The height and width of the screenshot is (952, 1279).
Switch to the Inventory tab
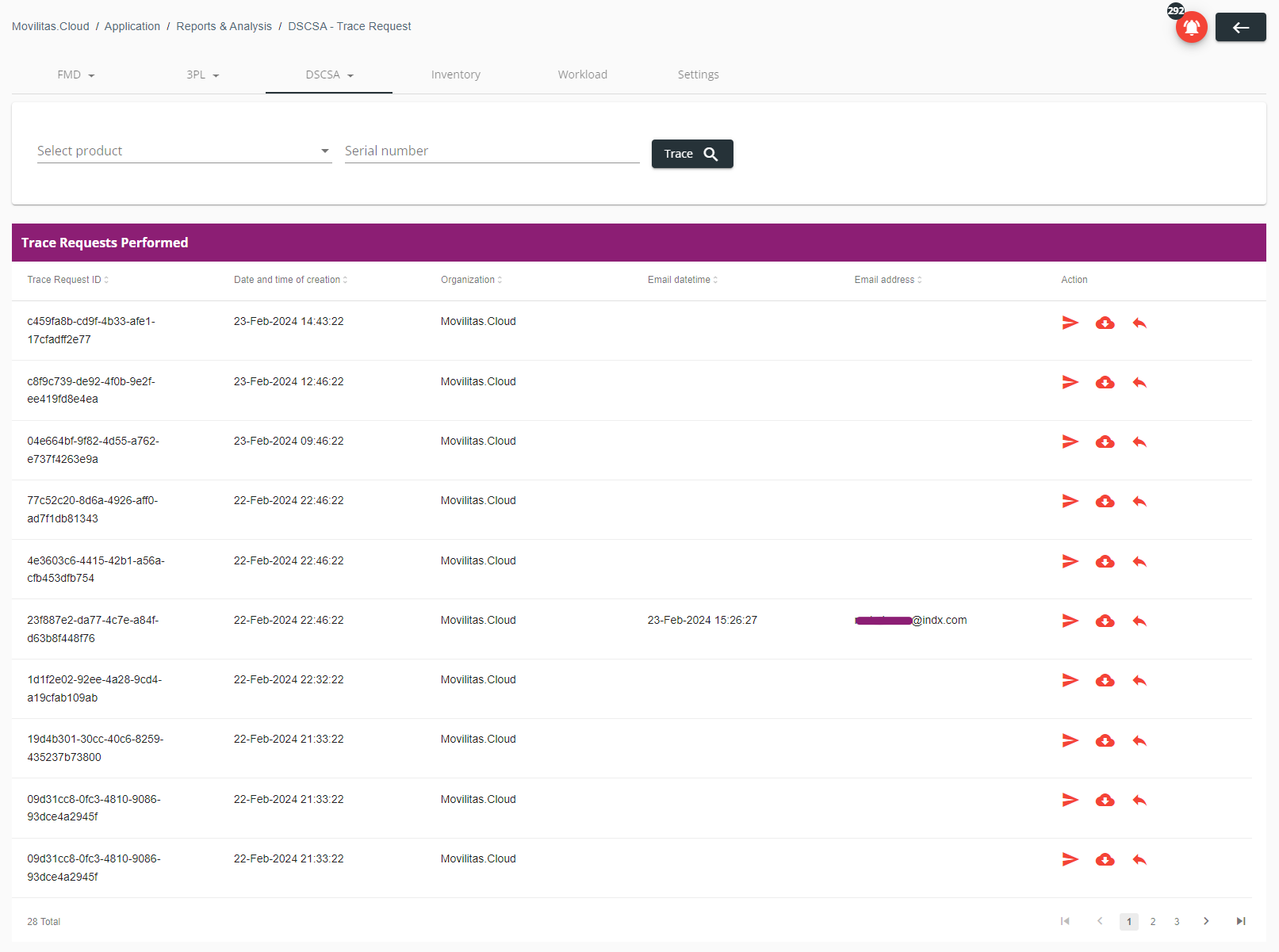point(456,75)
